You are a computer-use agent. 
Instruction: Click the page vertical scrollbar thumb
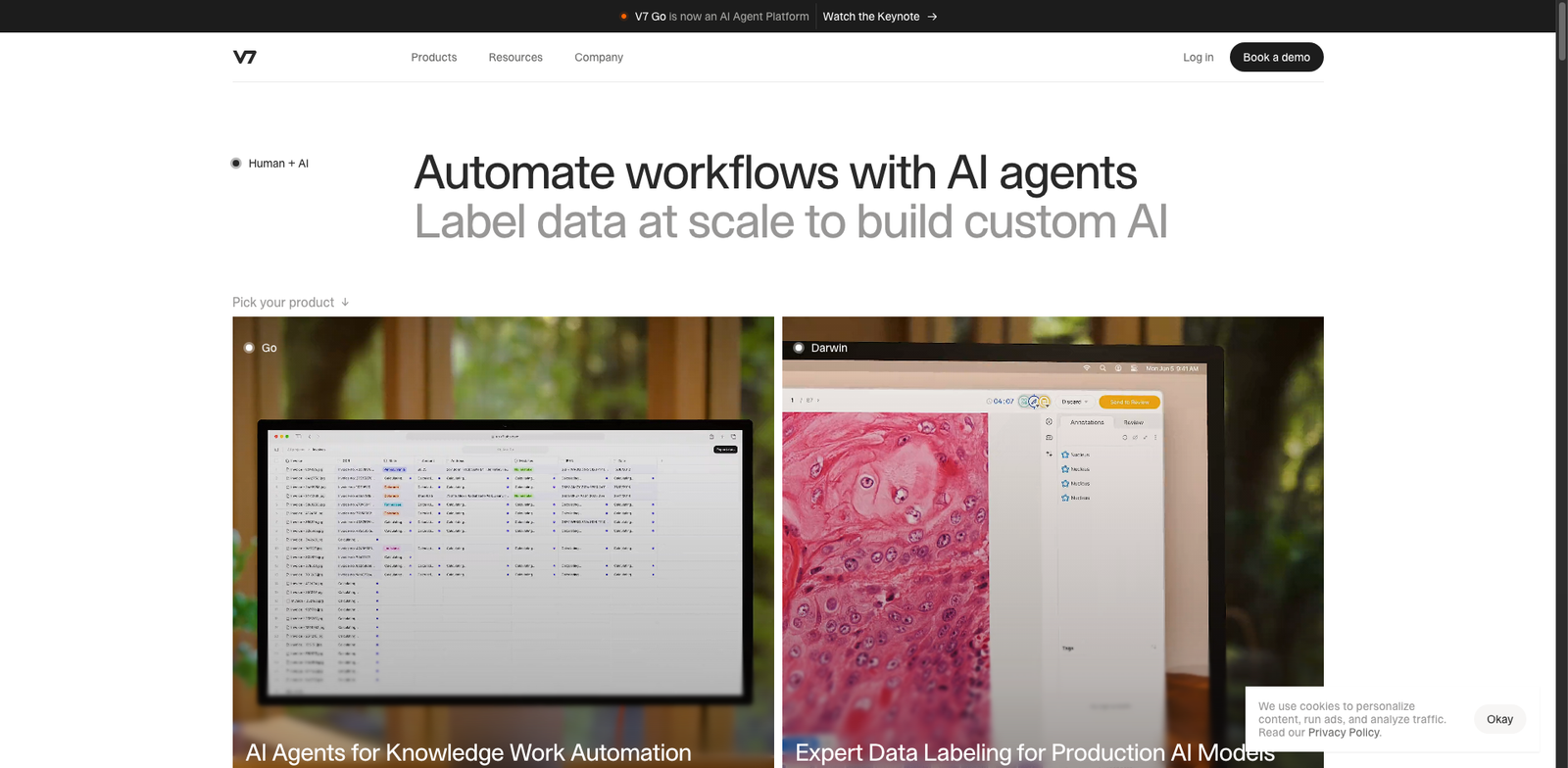pyautogui.click(x=1561, y=32)
